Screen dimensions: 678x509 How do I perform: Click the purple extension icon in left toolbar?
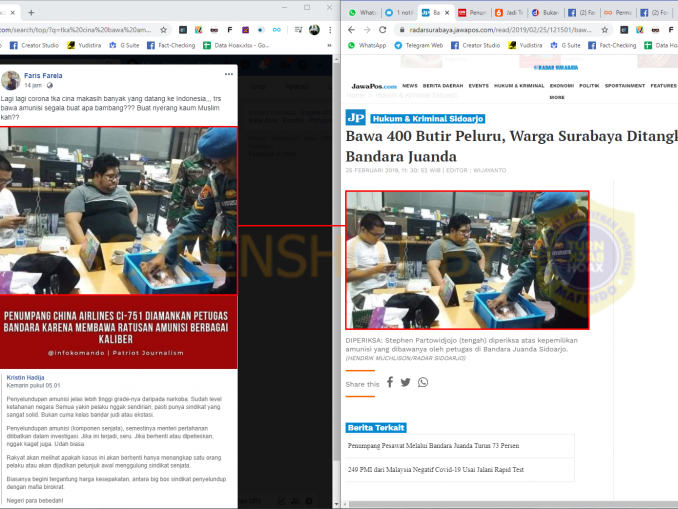(245, 30)
